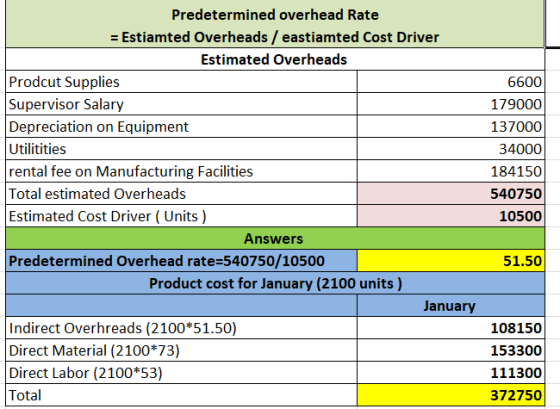The image size is (560, 409).
Task: Click 'Estimated Cost Driver ( Units )' cell
Action: pyautogui.click(x=181, y=216)
